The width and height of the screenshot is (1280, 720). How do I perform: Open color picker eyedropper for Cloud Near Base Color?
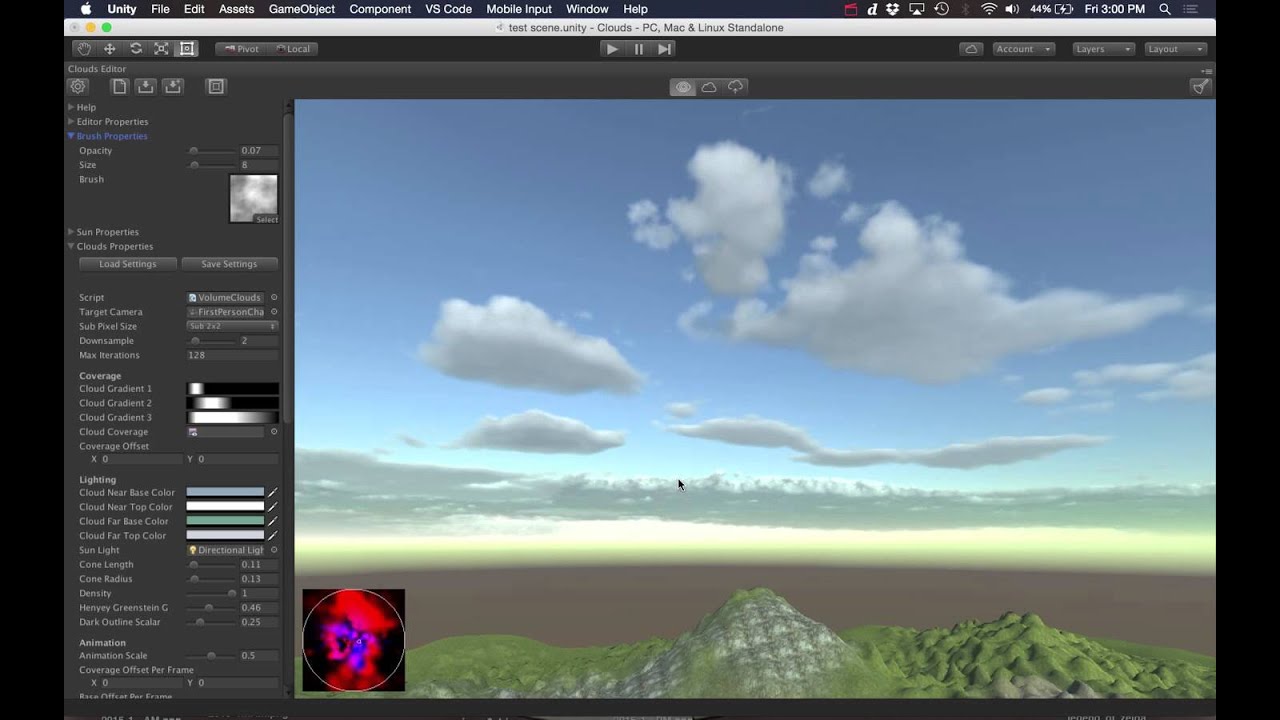click(x=272, y=493)
